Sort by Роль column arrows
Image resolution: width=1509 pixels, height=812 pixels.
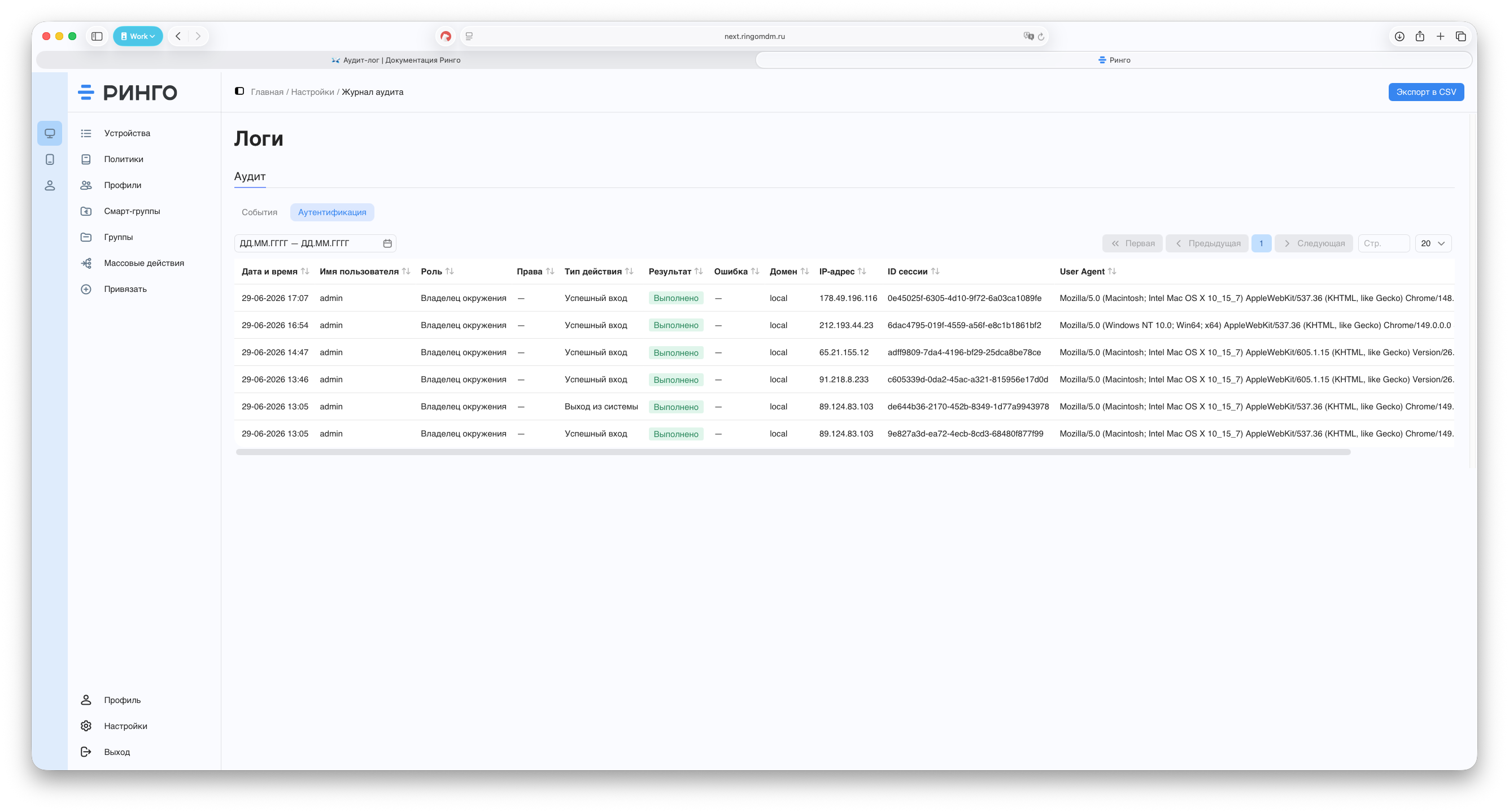450,271
